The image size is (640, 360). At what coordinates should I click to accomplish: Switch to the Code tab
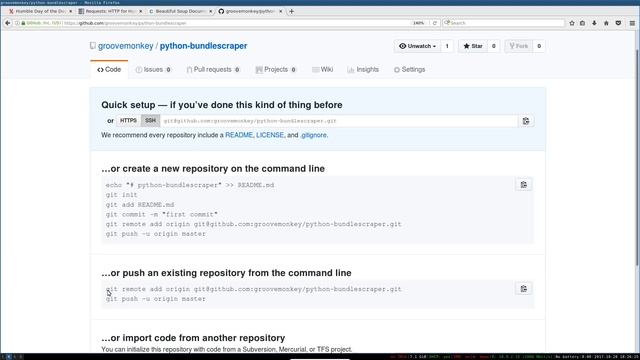pos(109,70)
